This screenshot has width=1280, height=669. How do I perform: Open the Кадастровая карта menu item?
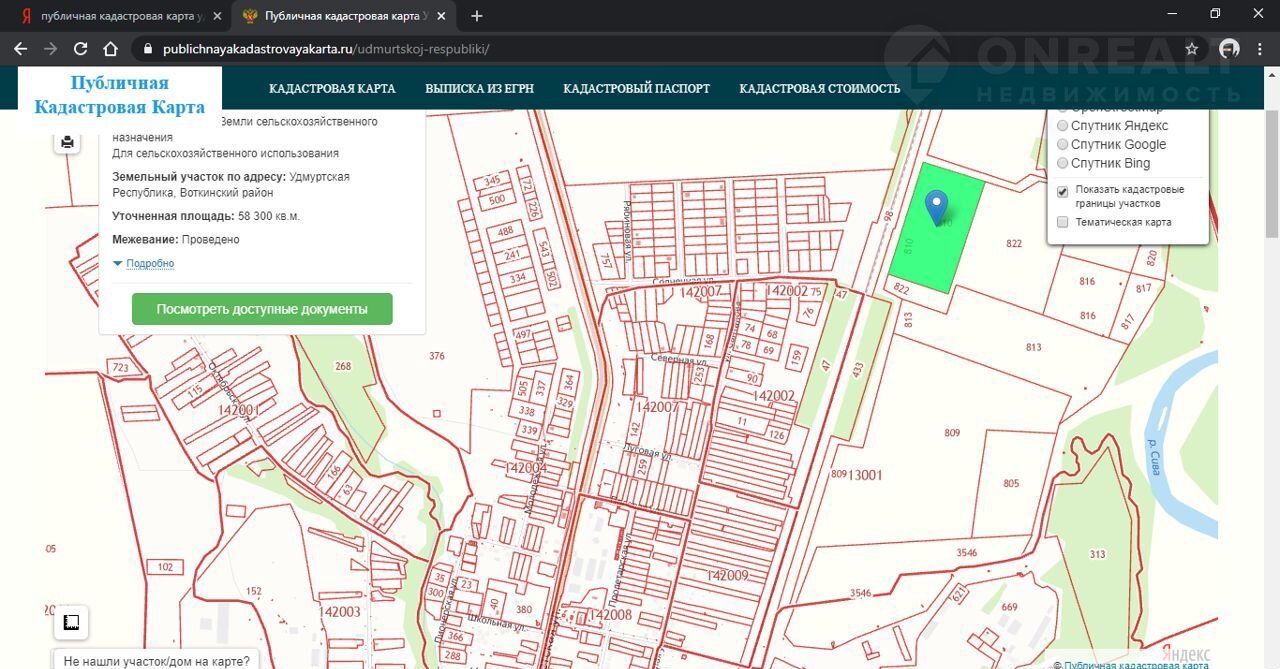(x=332, y=89)
